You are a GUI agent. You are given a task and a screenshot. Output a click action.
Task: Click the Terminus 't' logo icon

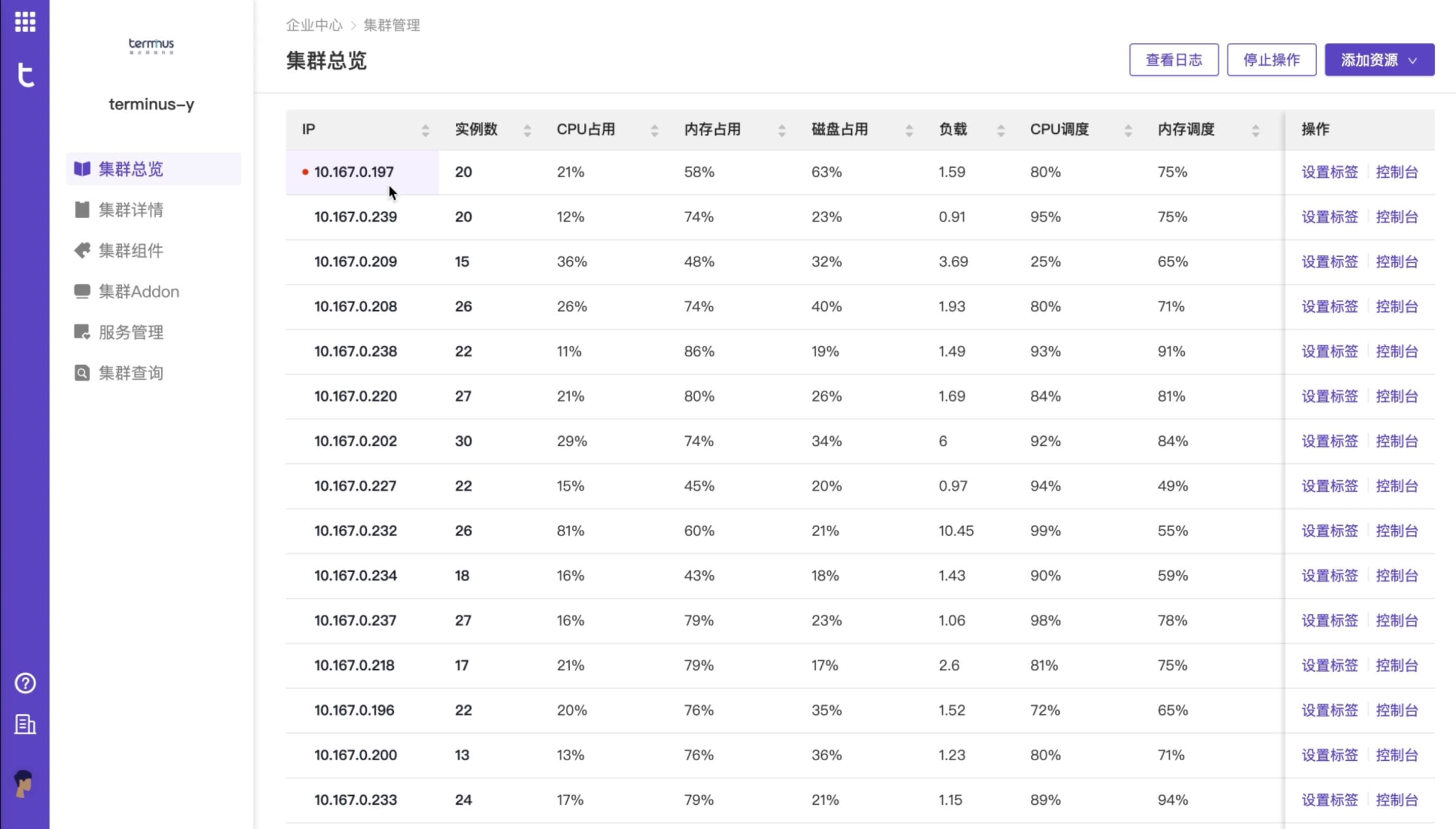click(25, 75)
